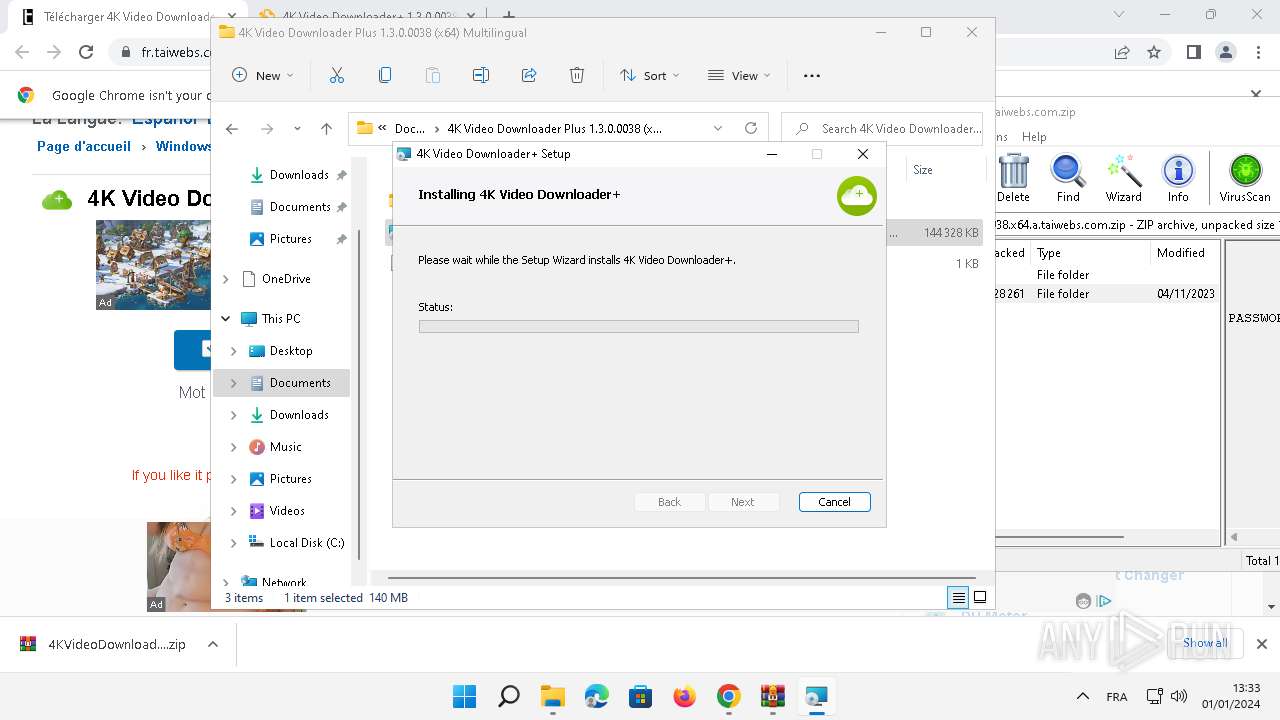Open taskbar Search

tap(508, 696)
